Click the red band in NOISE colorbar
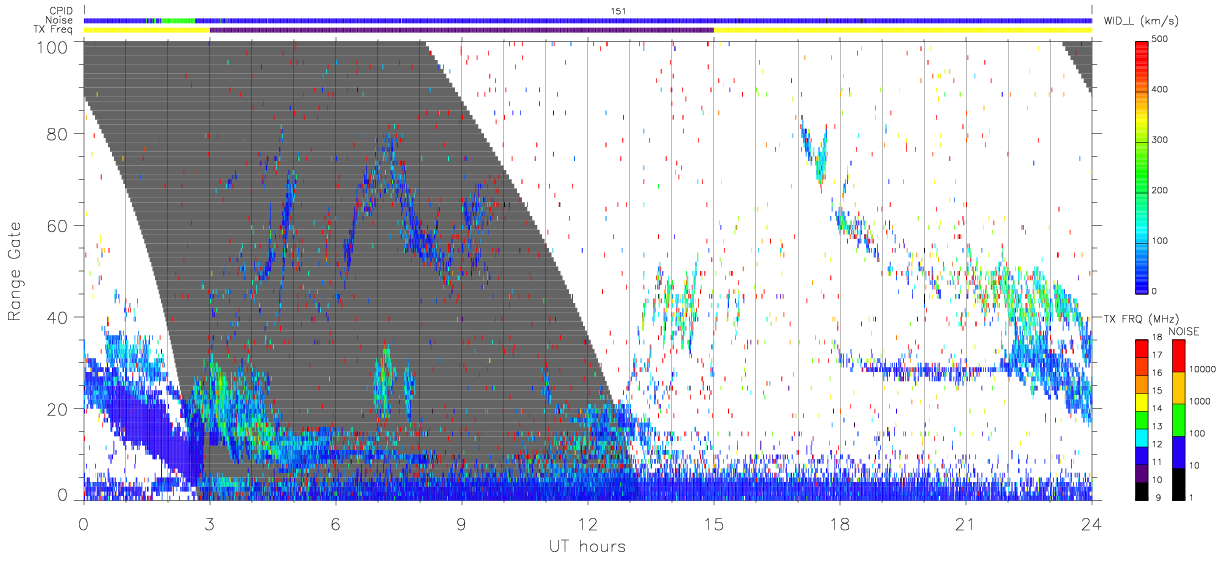Image resolution: width=1228 pixels, height=567 pixels. [1177, 355]
